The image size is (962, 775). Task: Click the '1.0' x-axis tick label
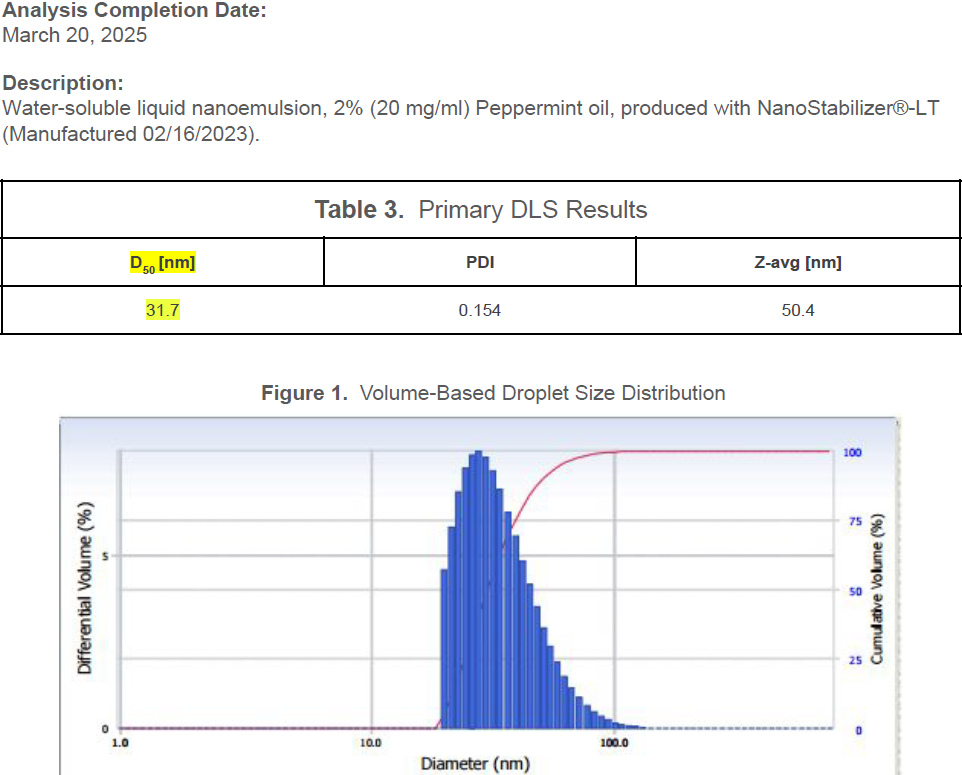120,743
